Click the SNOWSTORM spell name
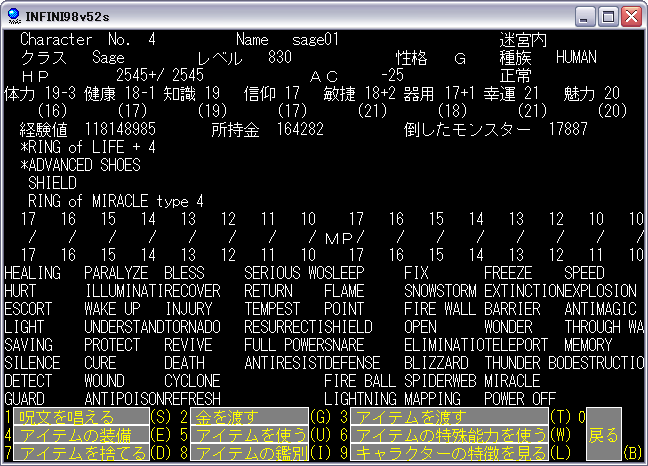The image size is (648, 466). 440,291
